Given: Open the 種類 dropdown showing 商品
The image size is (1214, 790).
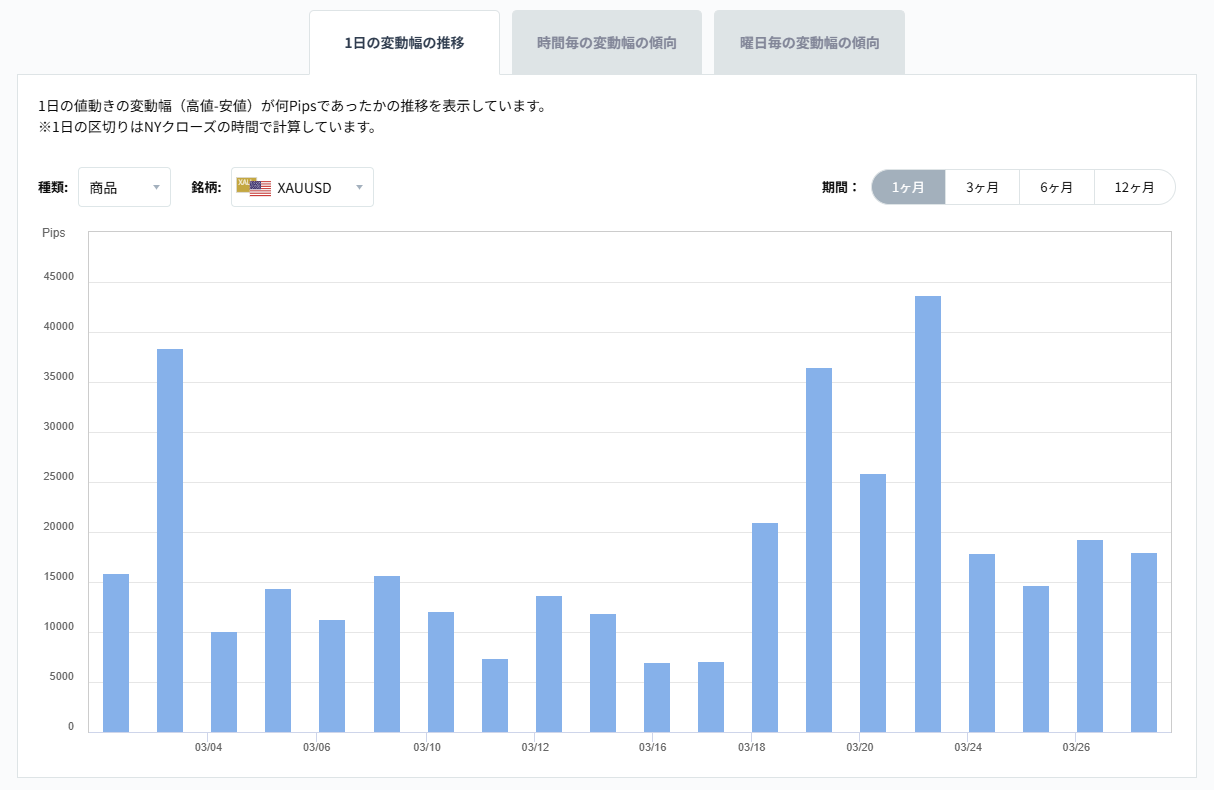Looking at the screenshot, I should pos(124,186).
